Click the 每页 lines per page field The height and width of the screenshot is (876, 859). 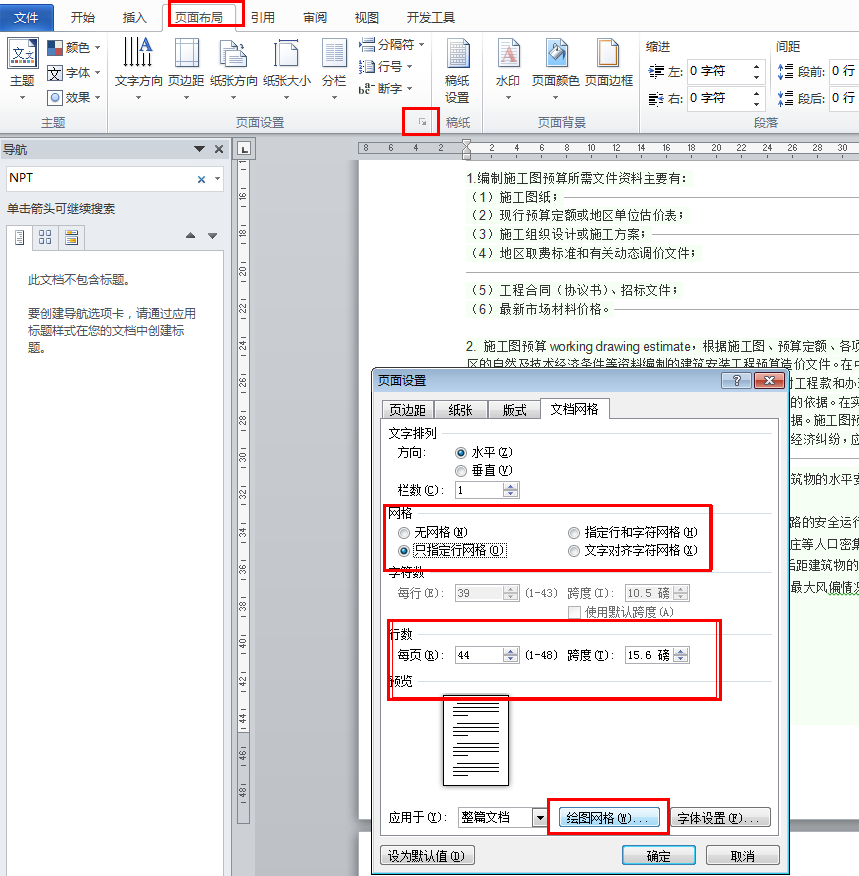point(480,655)
